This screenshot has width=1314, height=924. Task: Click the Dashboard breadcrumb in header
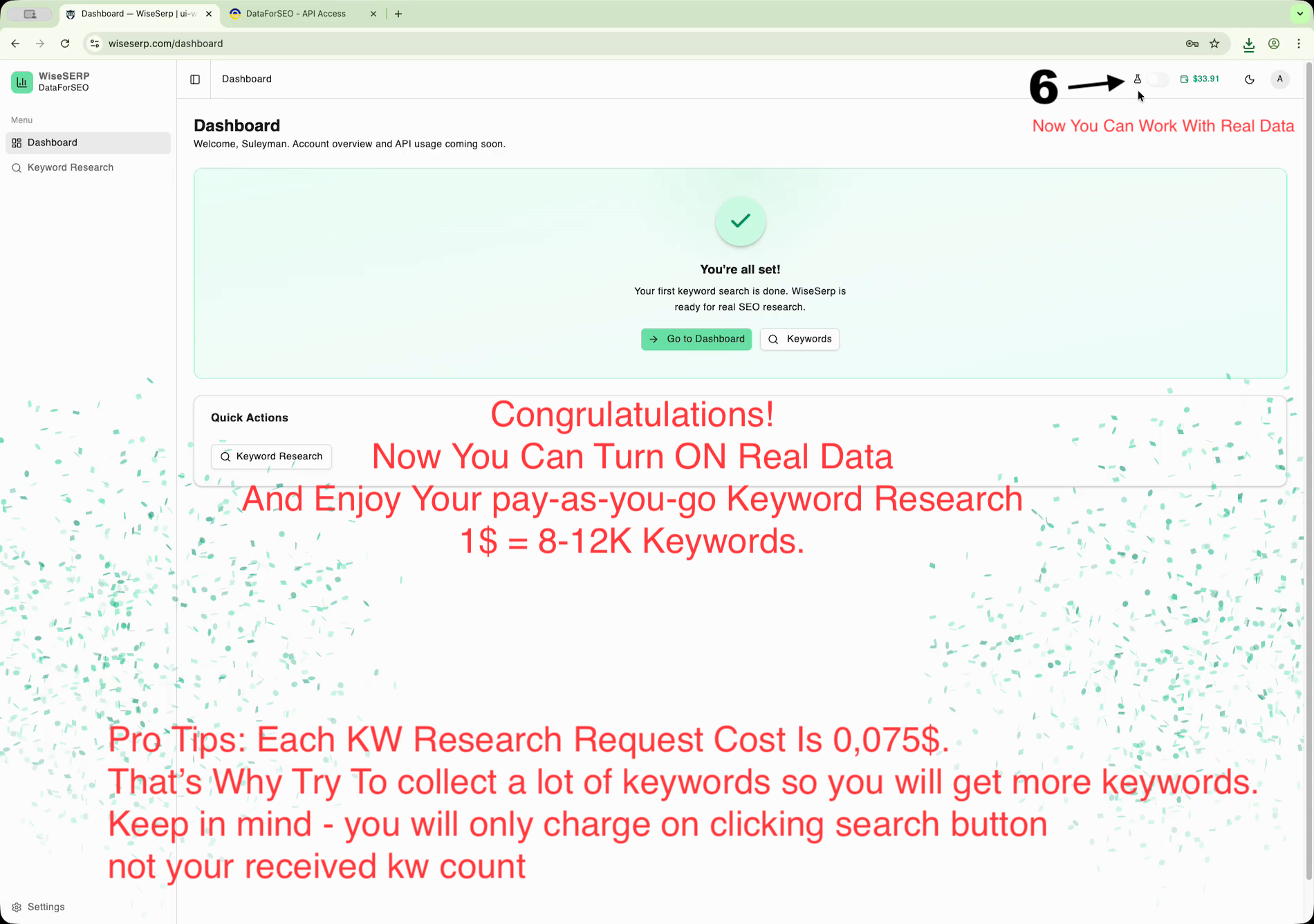[x=247, y=79]
